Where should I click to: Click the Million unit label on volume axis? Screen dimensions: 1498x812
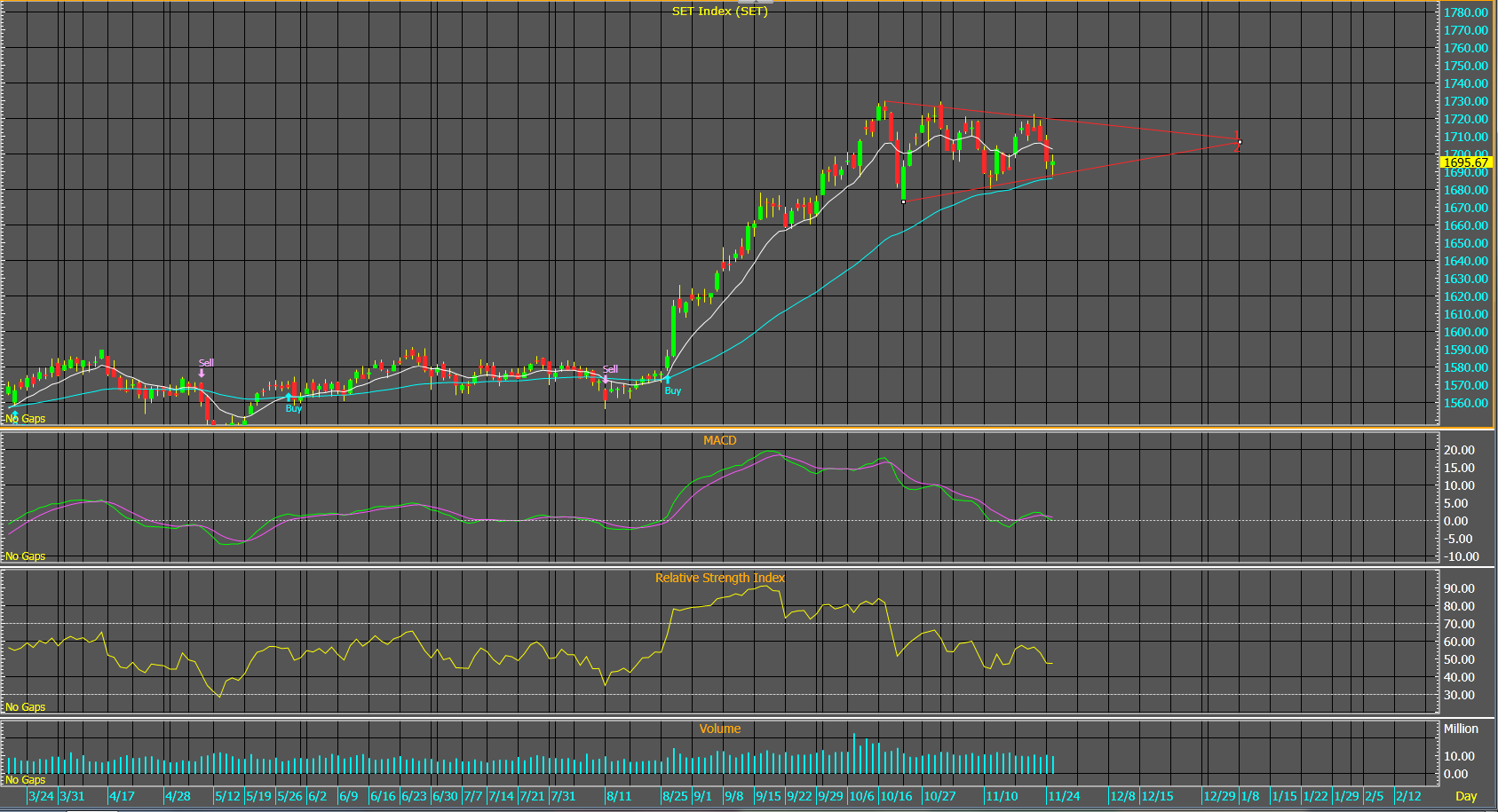click(1461, 729)
